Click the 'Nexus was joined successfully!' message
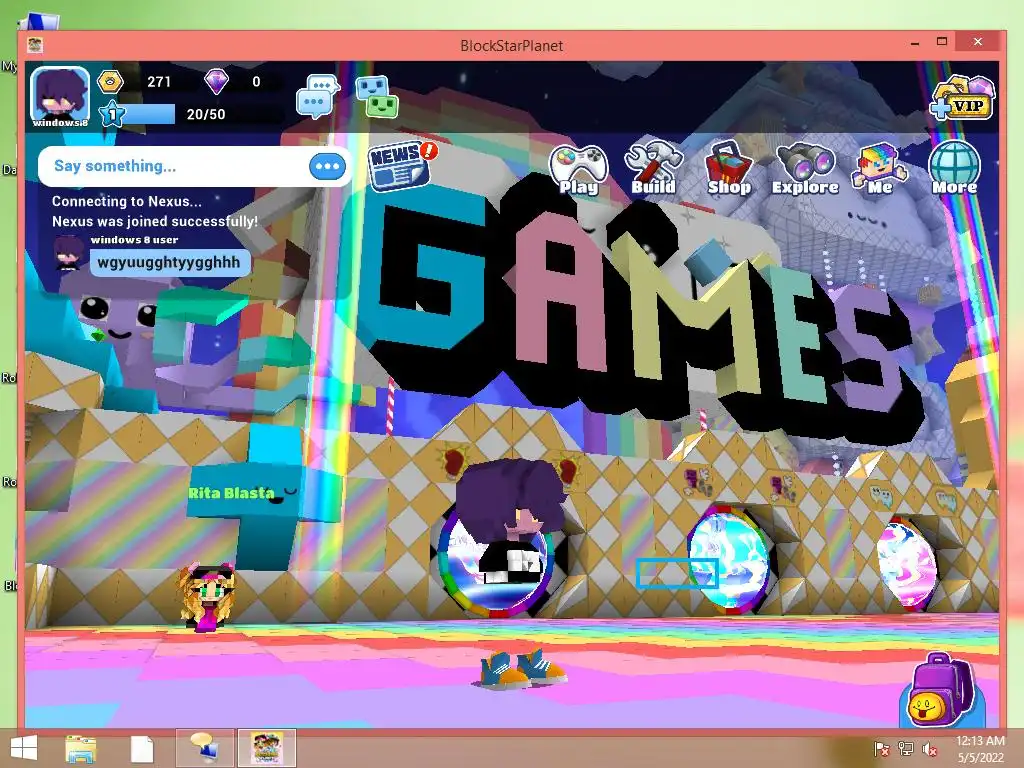The height and width of the screenshot is (768, 1024). 155,221
